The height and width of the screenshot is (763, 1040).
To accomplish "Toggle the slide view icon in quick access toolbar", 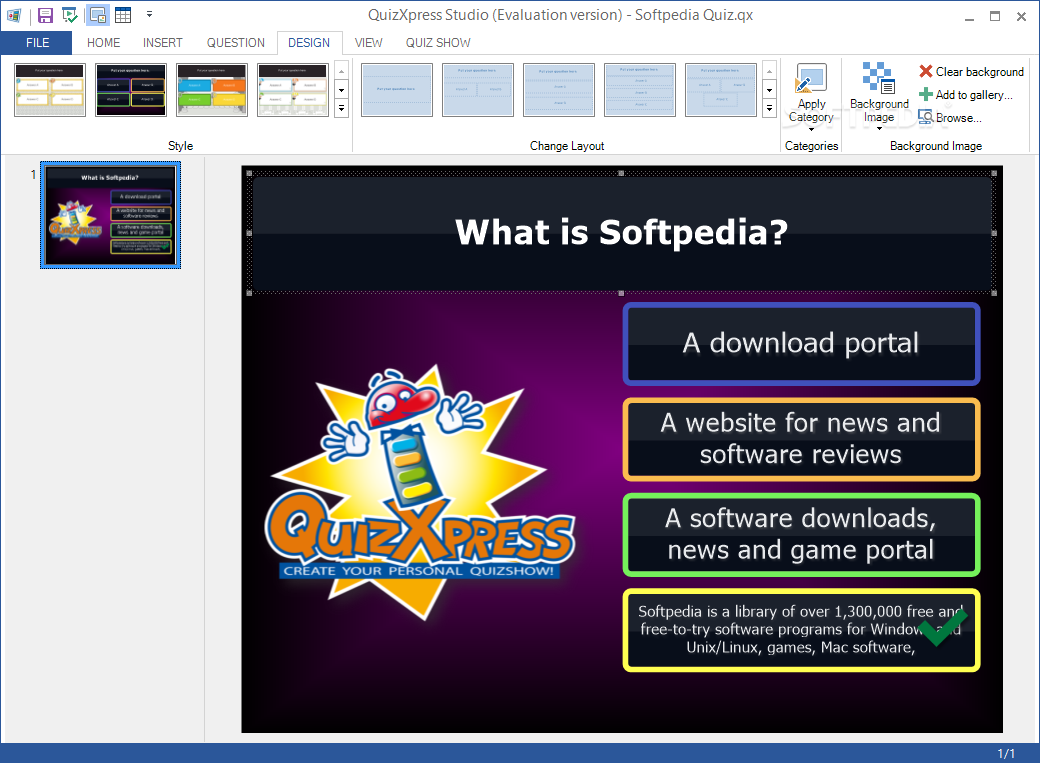I will 98,15.
